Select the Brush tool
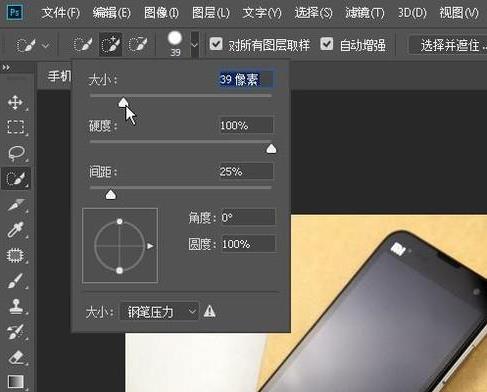487x392 pixels. tap(16, 281)
